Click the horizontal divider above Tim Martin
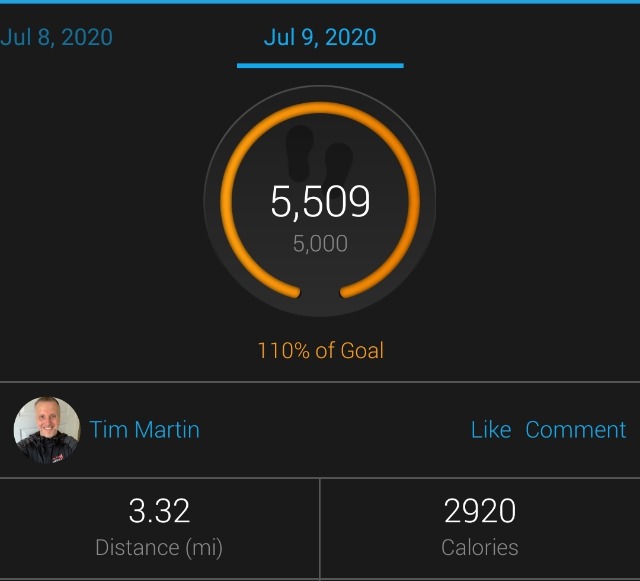Viewport: 640px width, 581px height. pyautogui.click(x=320, y=382)
